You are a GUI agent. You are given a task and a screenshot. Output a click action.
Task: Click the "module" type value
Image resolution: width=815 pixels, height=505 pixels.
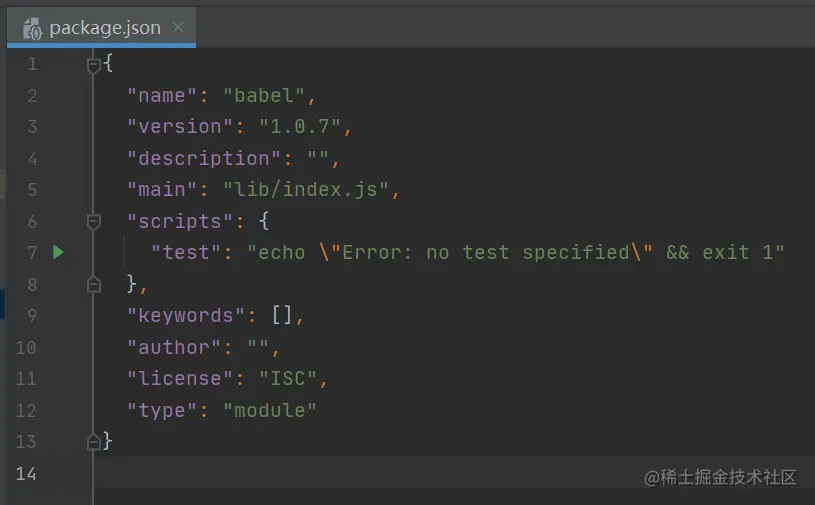point(270,410)
